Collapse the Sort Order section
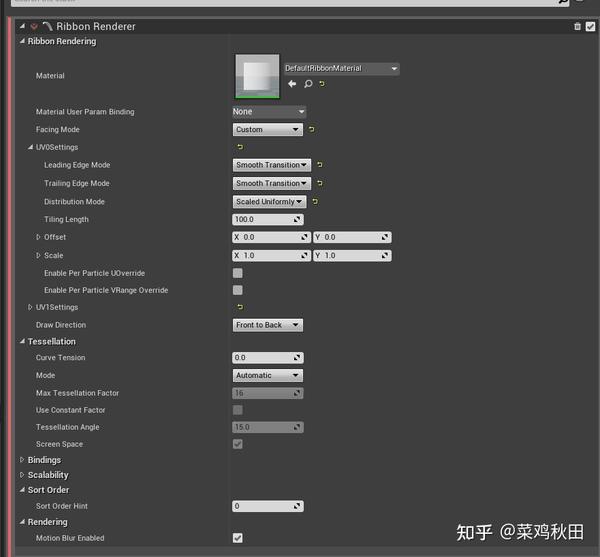The image size is (600, 557). [x=22, y=490]
